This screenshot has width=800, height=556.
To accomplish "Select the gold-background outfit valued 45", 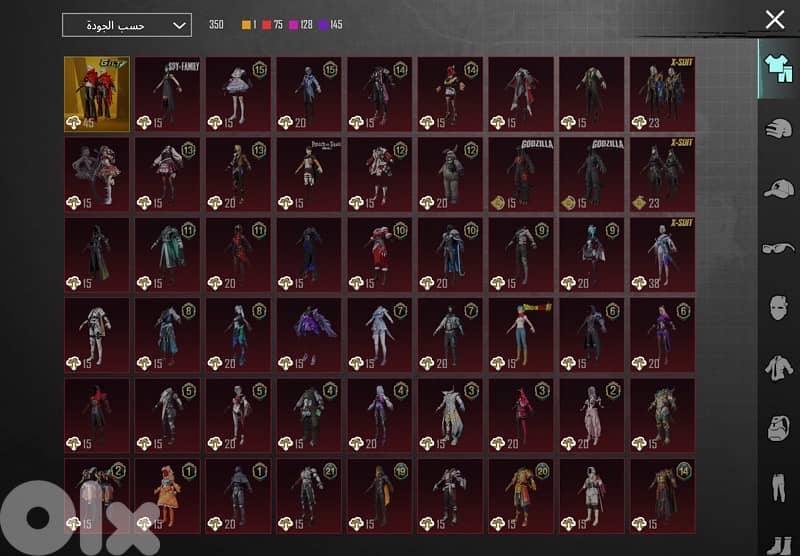I will click(x=97, y=94).
